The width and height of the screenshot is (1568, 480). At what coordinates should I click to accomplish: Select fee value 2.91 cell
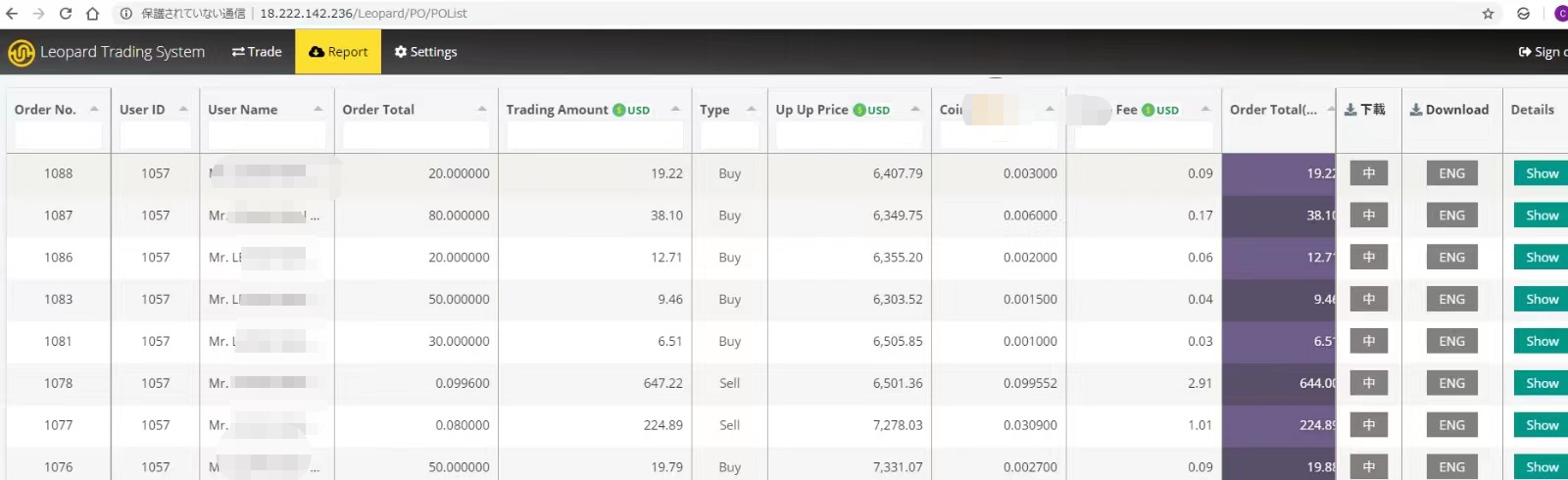tap(1144, 383)
